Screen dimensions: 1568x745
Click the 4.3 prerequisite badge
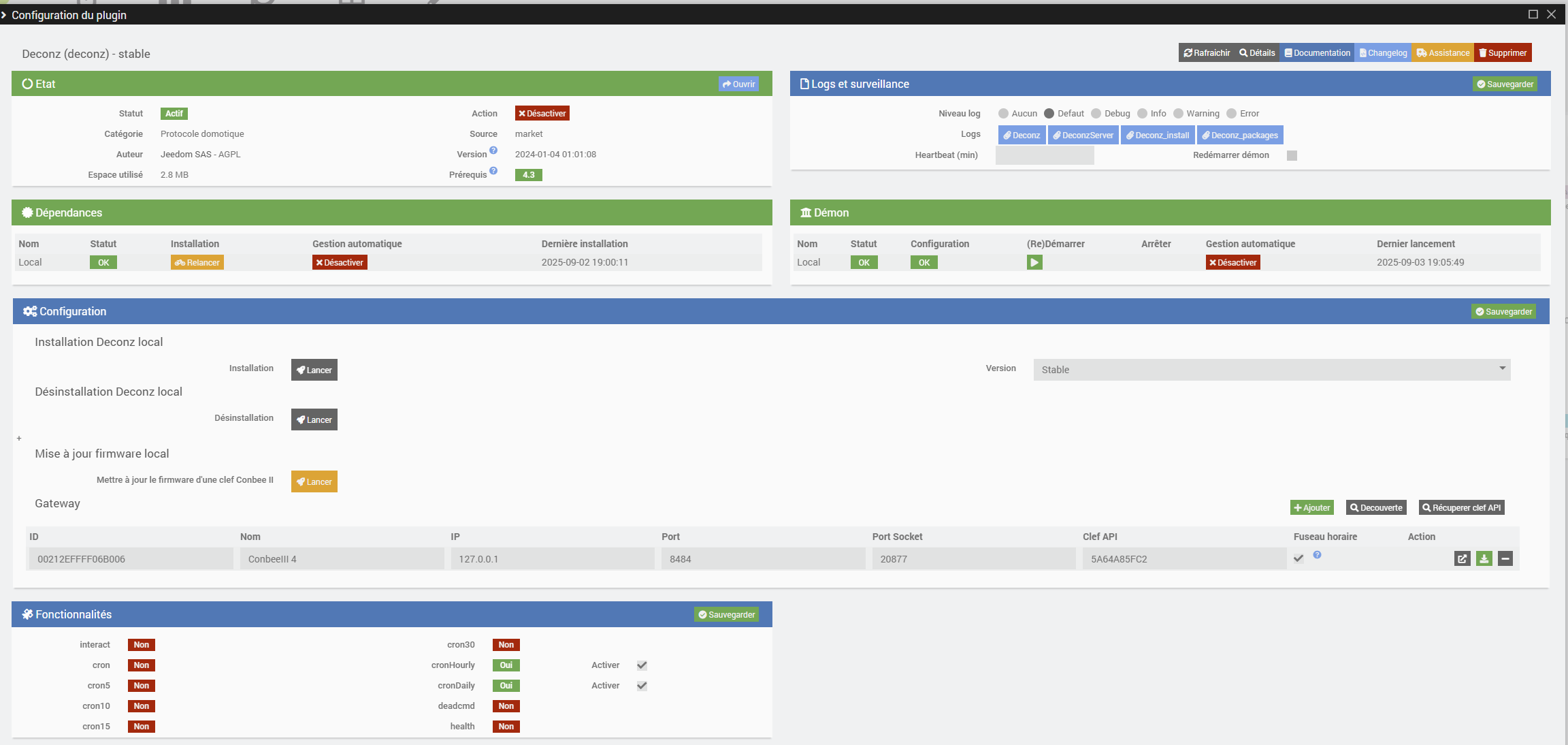pyautogui.click(x=529, y=175)
